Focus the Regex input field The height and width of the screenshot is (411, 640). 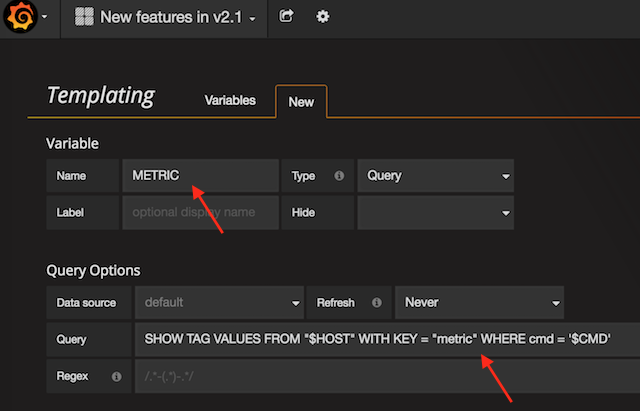pyautogui.click(x=385, y=377)
